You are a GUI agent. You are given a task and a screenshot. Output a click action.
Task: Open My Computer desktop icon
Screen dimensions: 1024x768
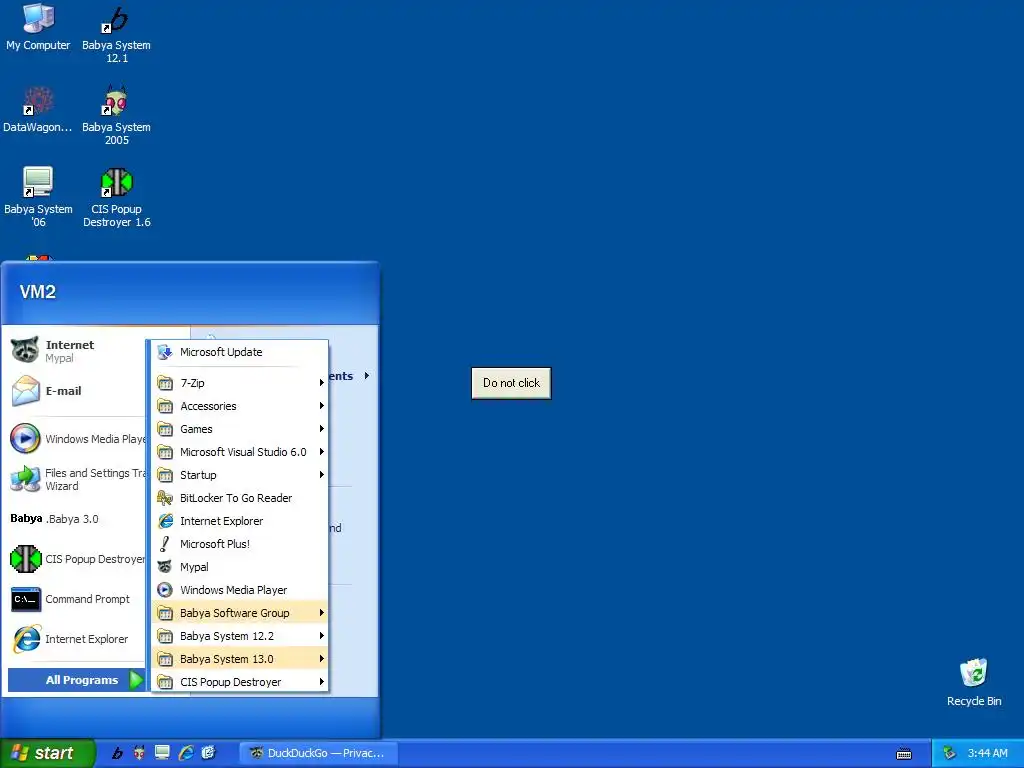point(38,27)
